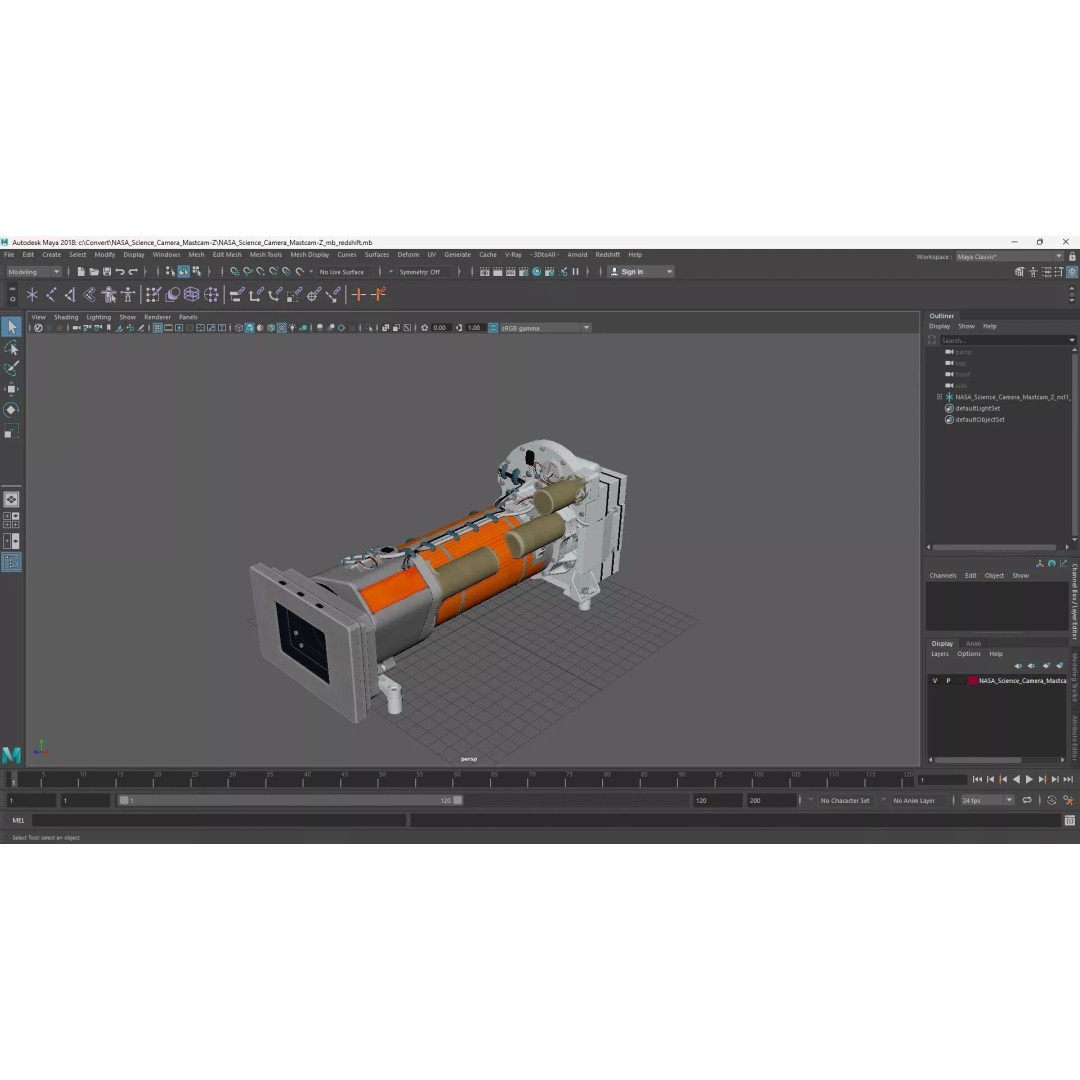Activate the Lasso select tool
This screenshot has height=1080, width=1080.
tap(12, 348)
